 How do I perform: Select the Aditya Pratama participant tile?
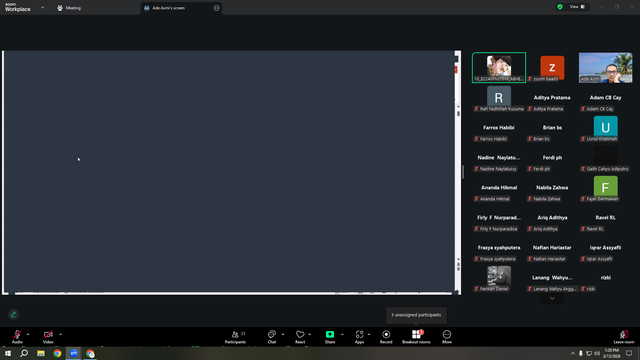click(x=552, y=98)
